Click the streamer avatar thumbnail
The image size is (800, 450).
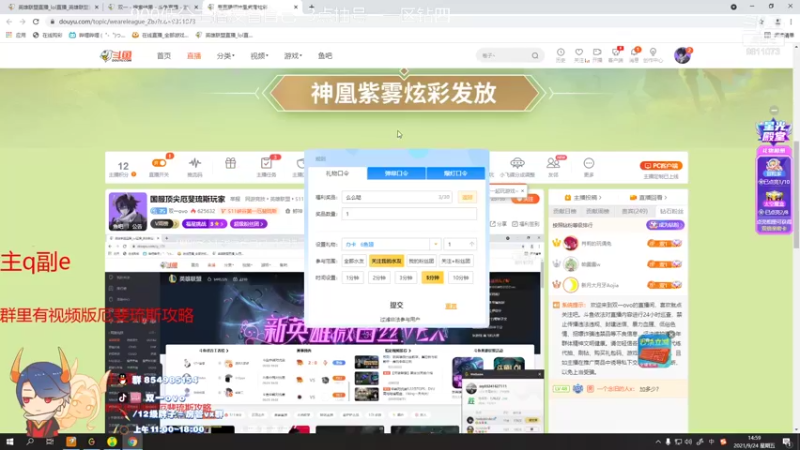coord(128,211)
